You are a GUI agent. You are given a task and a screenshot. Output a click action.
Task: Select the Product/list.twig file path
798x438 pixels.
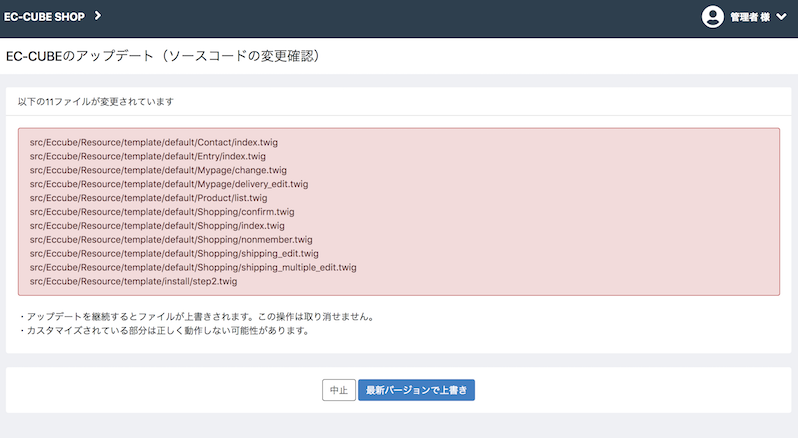tap(148, 198)
